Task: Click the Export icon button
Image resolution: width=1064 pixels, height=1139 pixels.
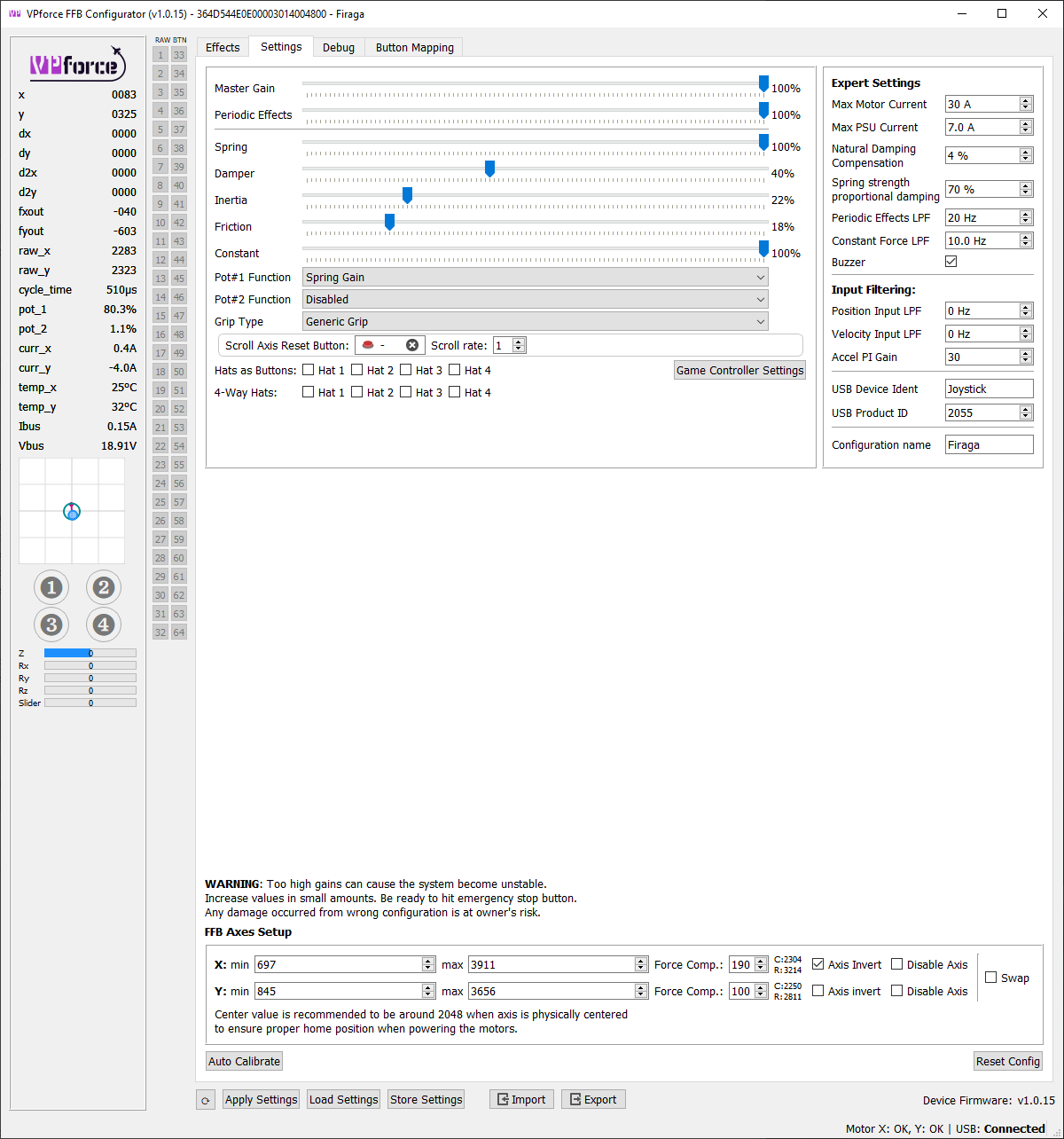Action: coord(593,1099)
